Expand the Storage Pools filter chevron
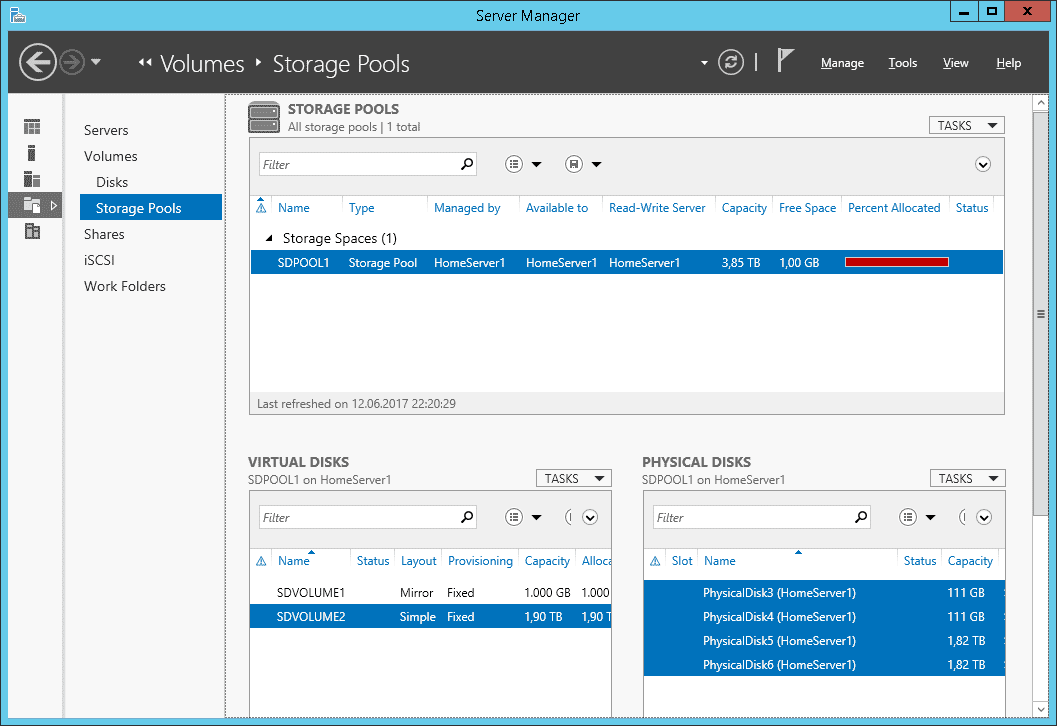The height and width of the screenshot is (726, 1057). click(x=982, y=164)
